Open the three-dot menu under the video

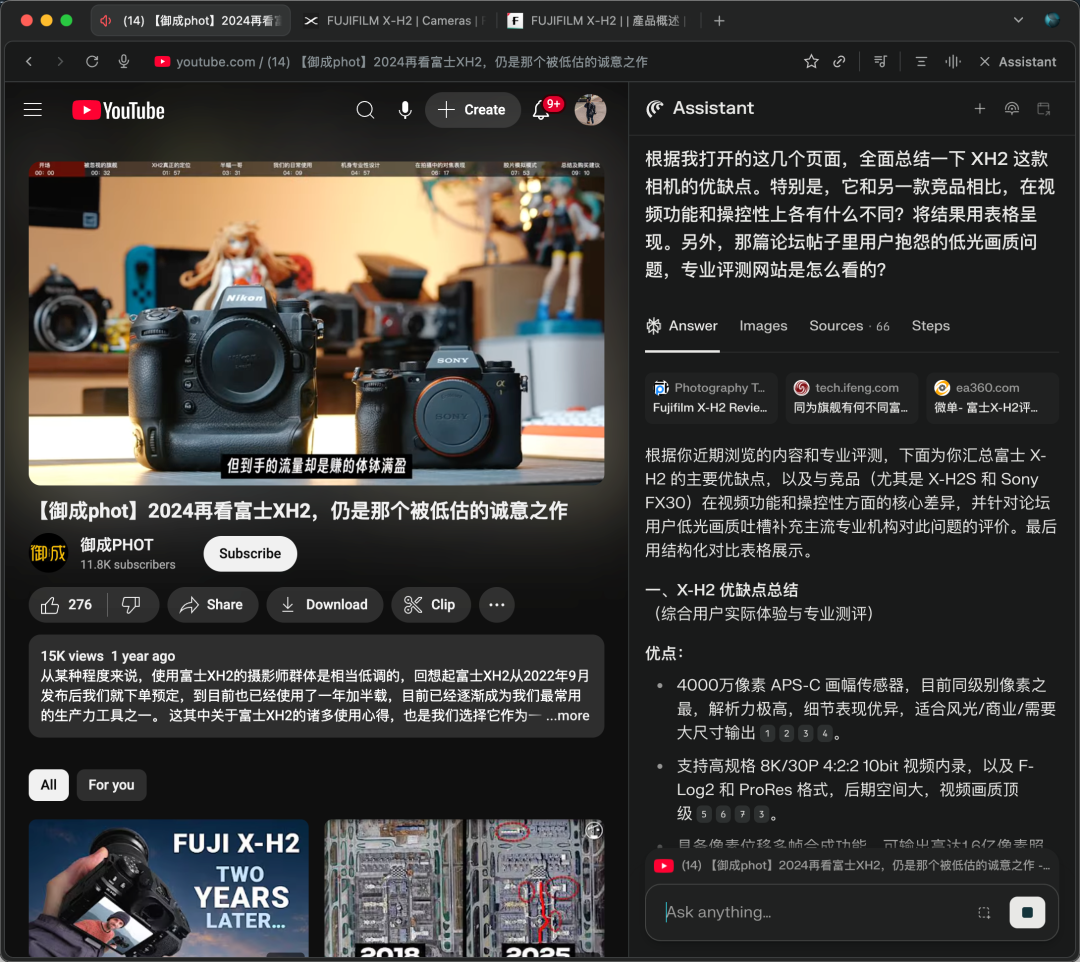(x=496, y=604)
